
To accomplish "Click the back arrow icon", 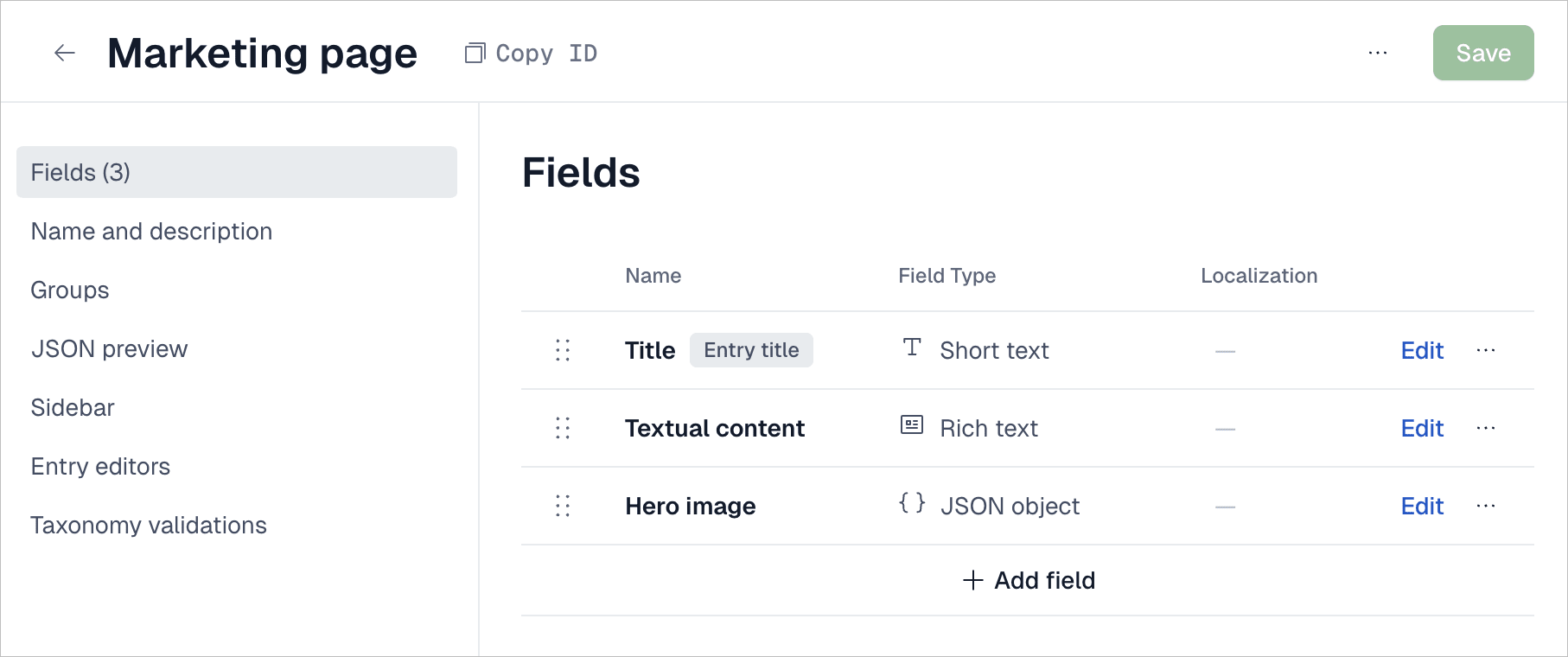I will (65, 54).
